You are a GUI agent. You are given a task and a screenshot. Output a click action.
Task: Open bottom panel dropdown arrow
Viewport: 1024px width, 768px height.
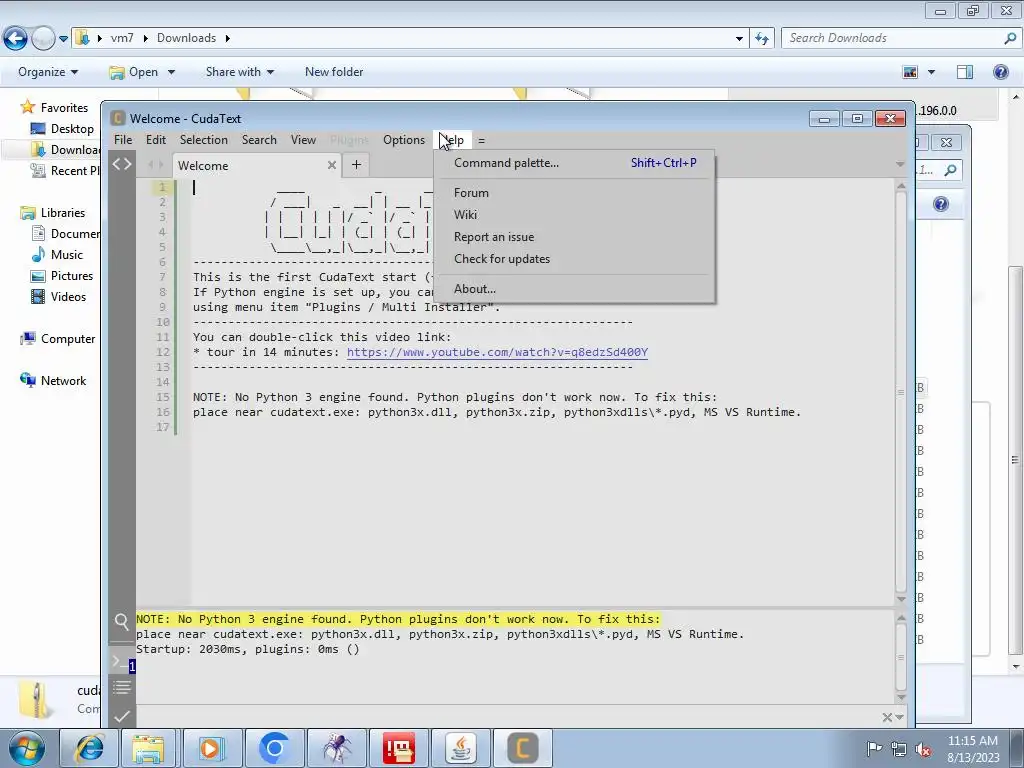[x=900, y=718]
